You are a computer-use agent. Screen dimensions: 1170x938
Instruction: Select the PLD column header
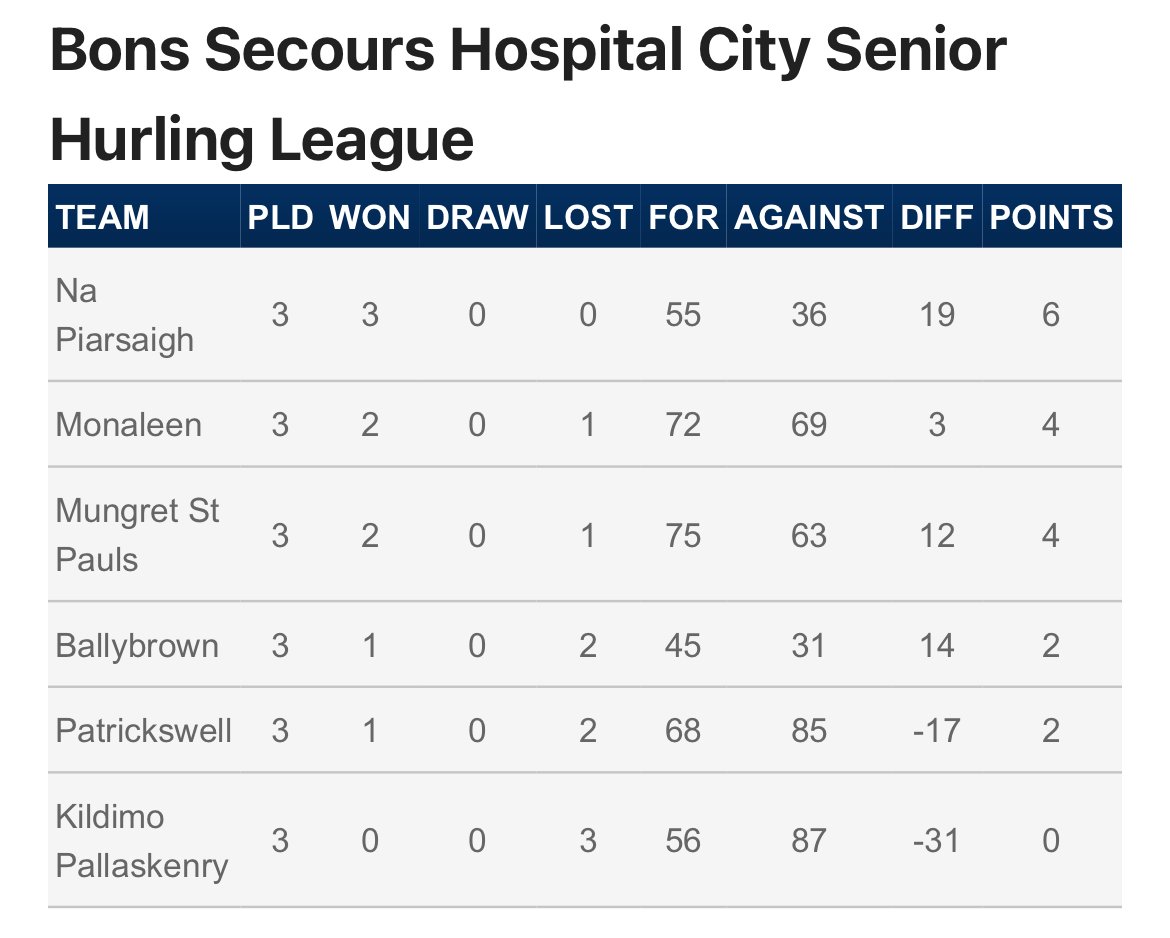280,217
